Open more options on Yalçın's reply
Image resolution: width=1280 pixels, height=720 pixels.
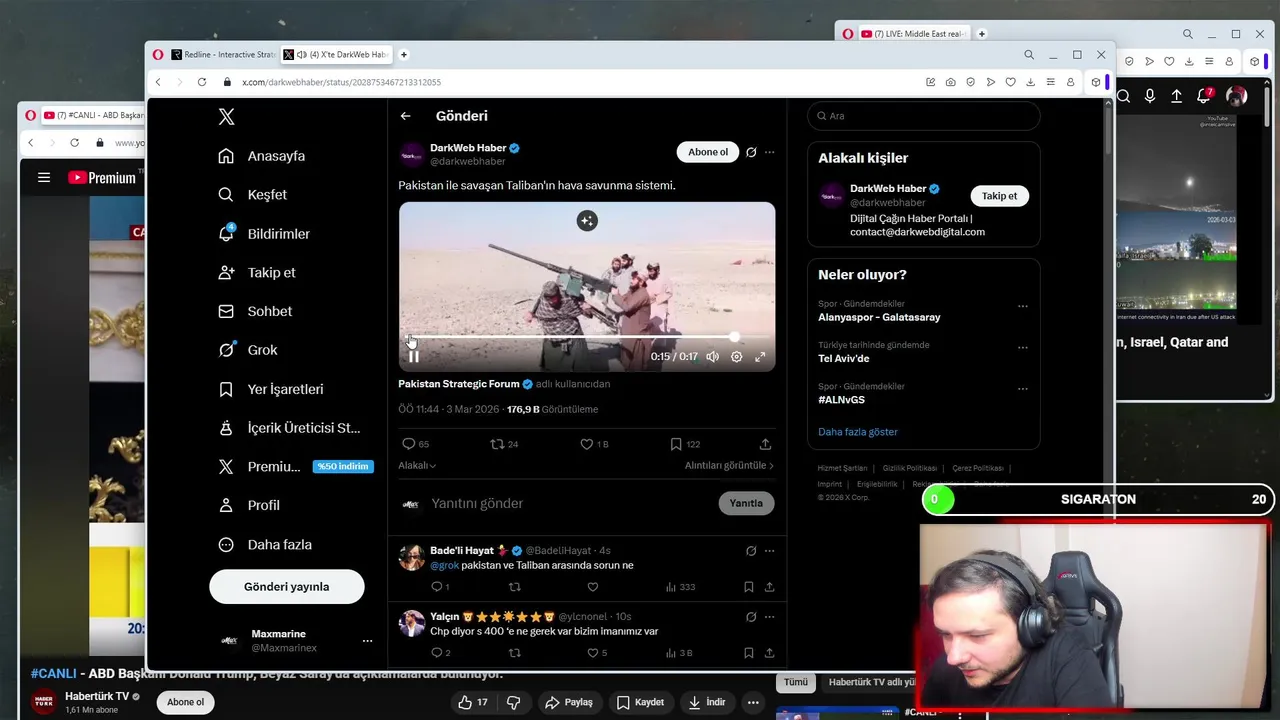pos(769,617)
